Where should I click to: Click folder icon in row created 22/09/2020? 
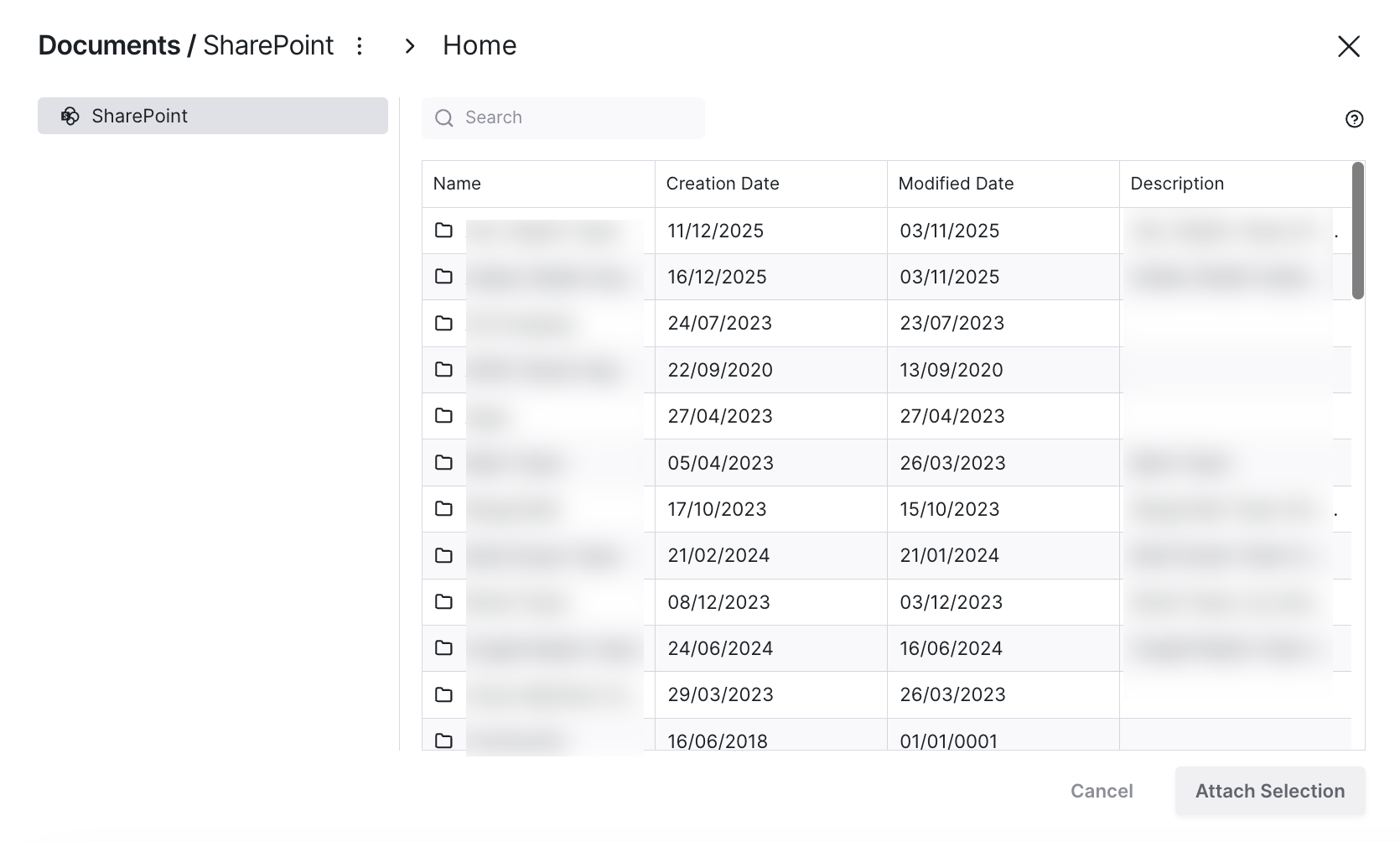(444, 370)
